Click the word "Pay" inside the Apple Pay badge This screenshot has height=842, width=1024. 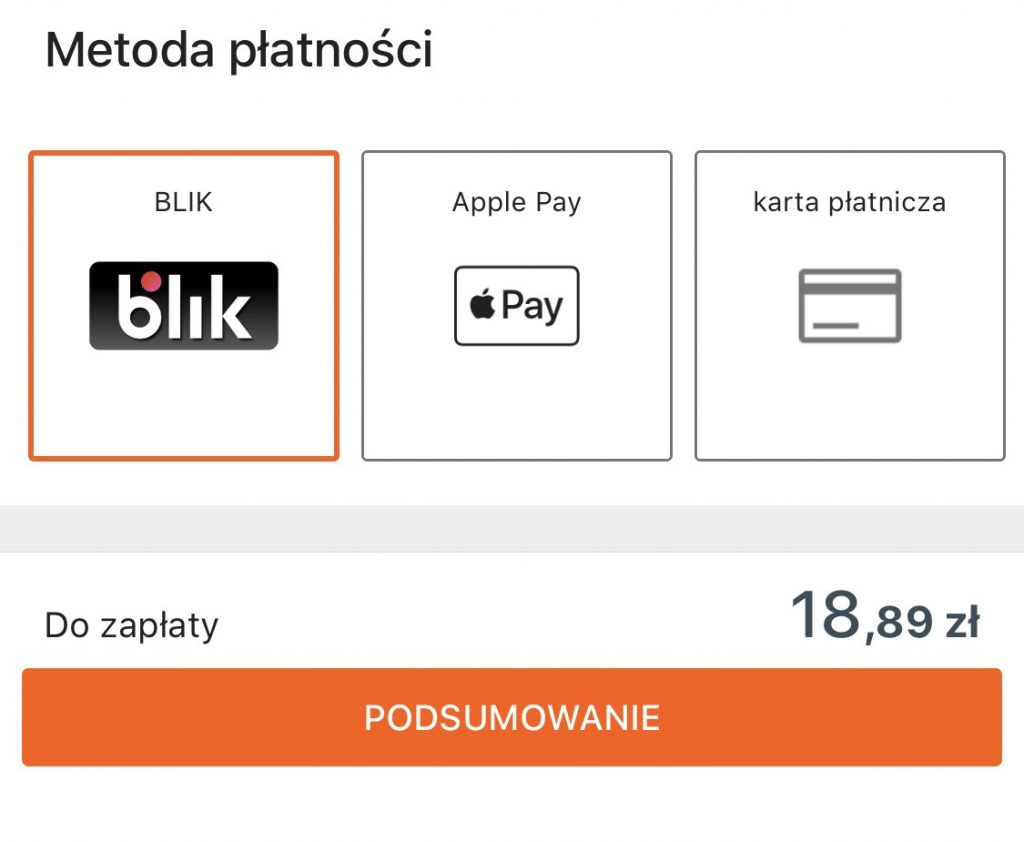(533, 307)
